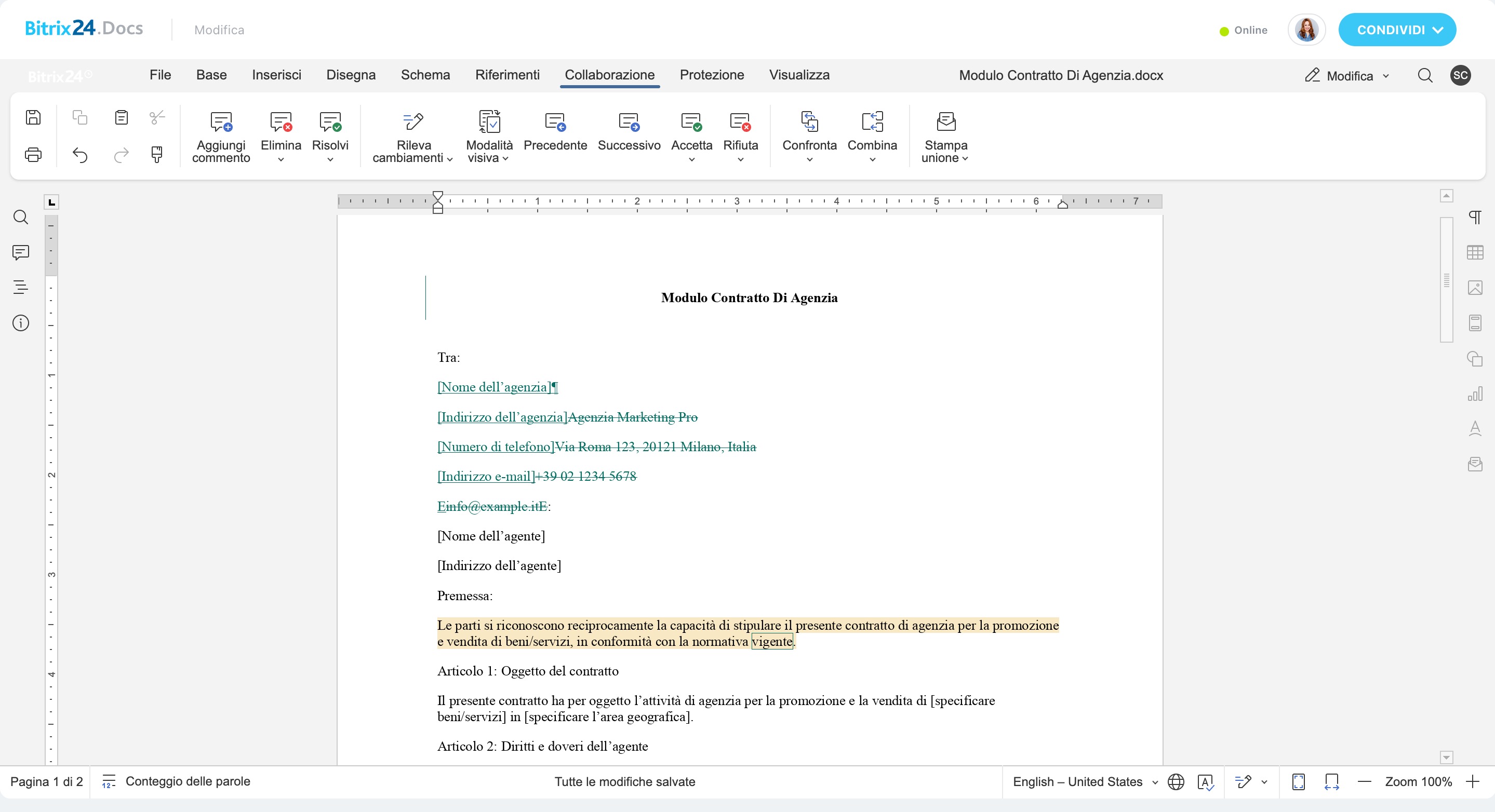The image size is (1495, 812).
Task: Open Comments panel in left sidebar
Action: [x=21, y=252]
